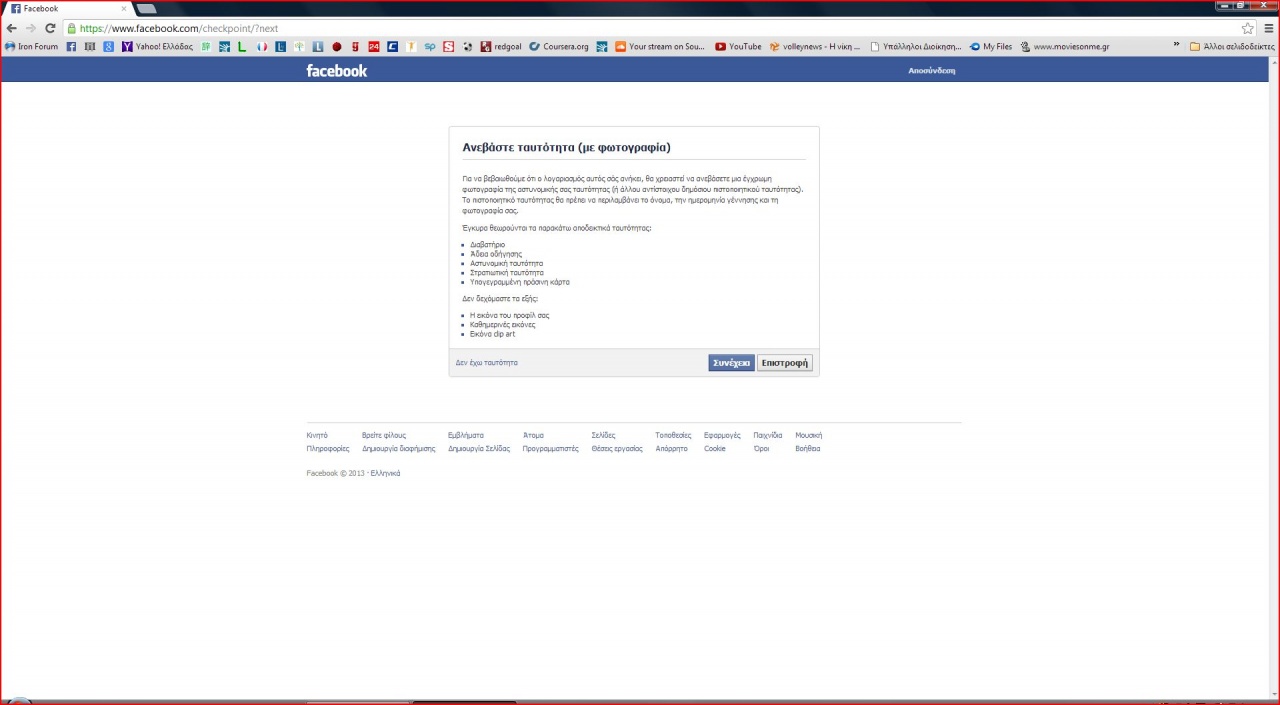Open the Παιχνίδια footer link
The height and width of the screenshot is (705, 1280).
(768, 436)
